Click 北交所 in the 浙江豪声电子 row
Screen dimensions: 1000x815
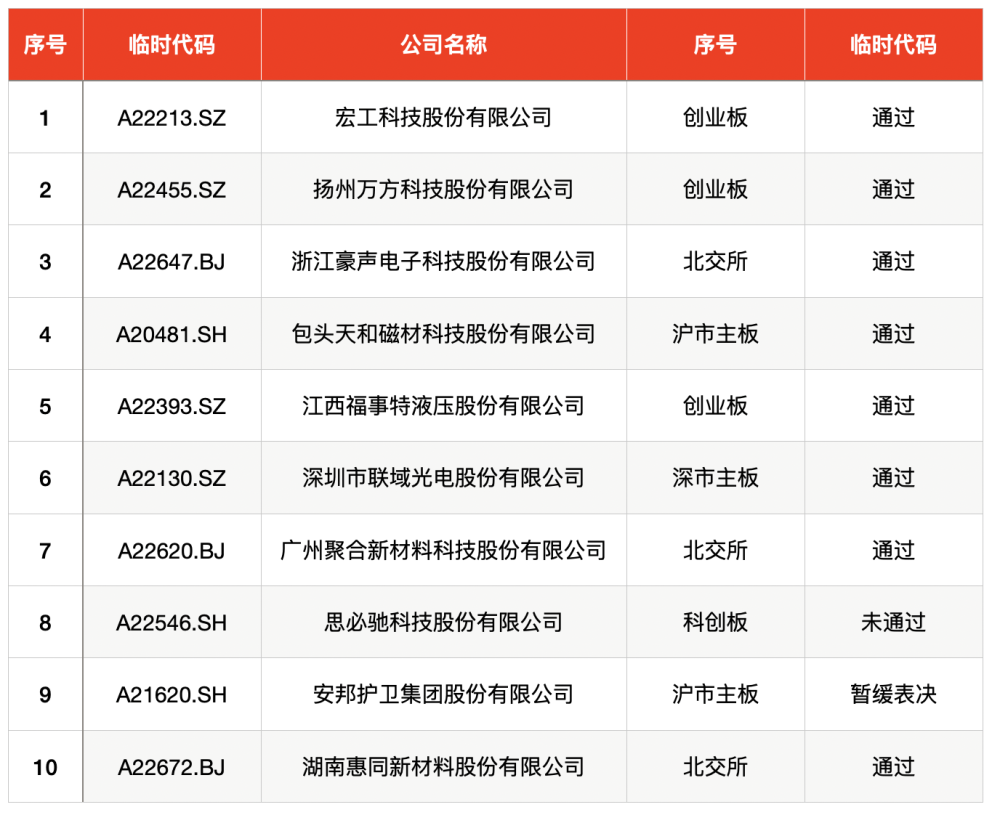[715, 261]
